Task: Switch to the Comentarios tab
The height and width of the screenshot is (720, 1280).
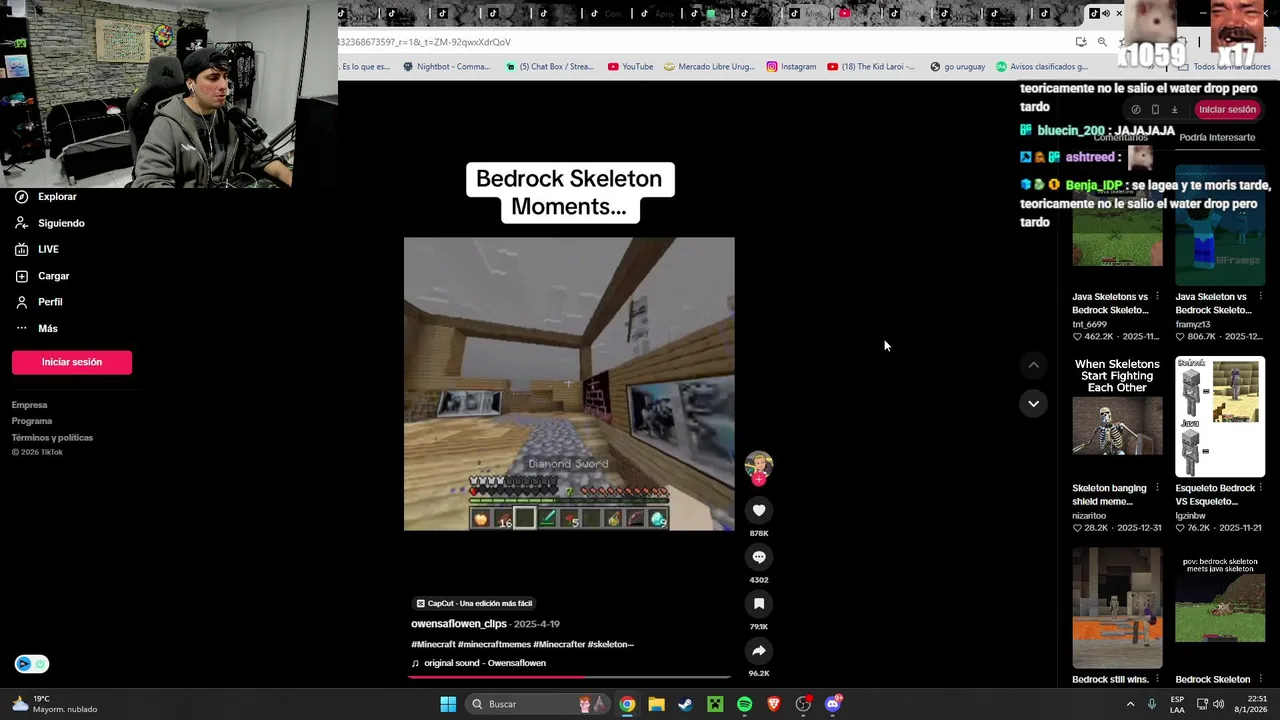Action: 1120,137
